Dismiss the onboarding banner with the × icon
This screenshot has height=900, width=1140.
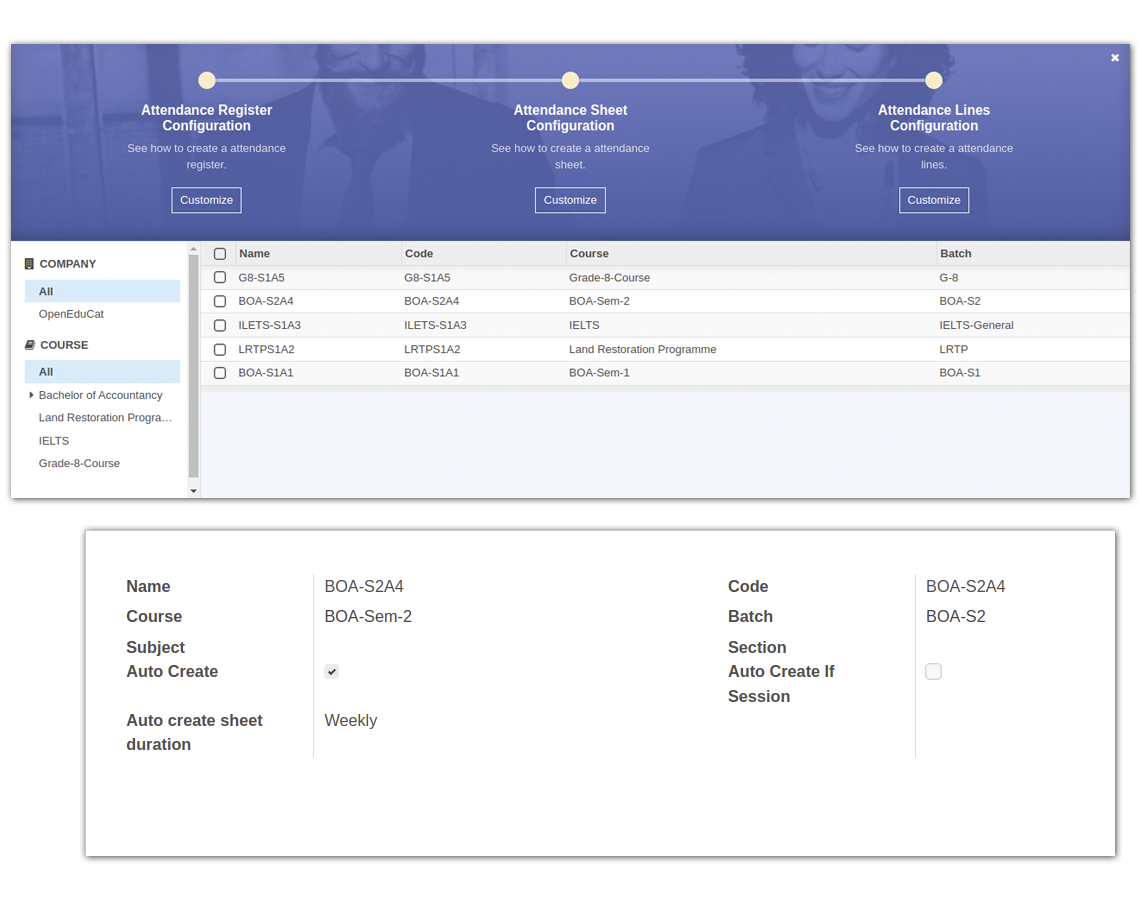click(x=1114, y=57)
